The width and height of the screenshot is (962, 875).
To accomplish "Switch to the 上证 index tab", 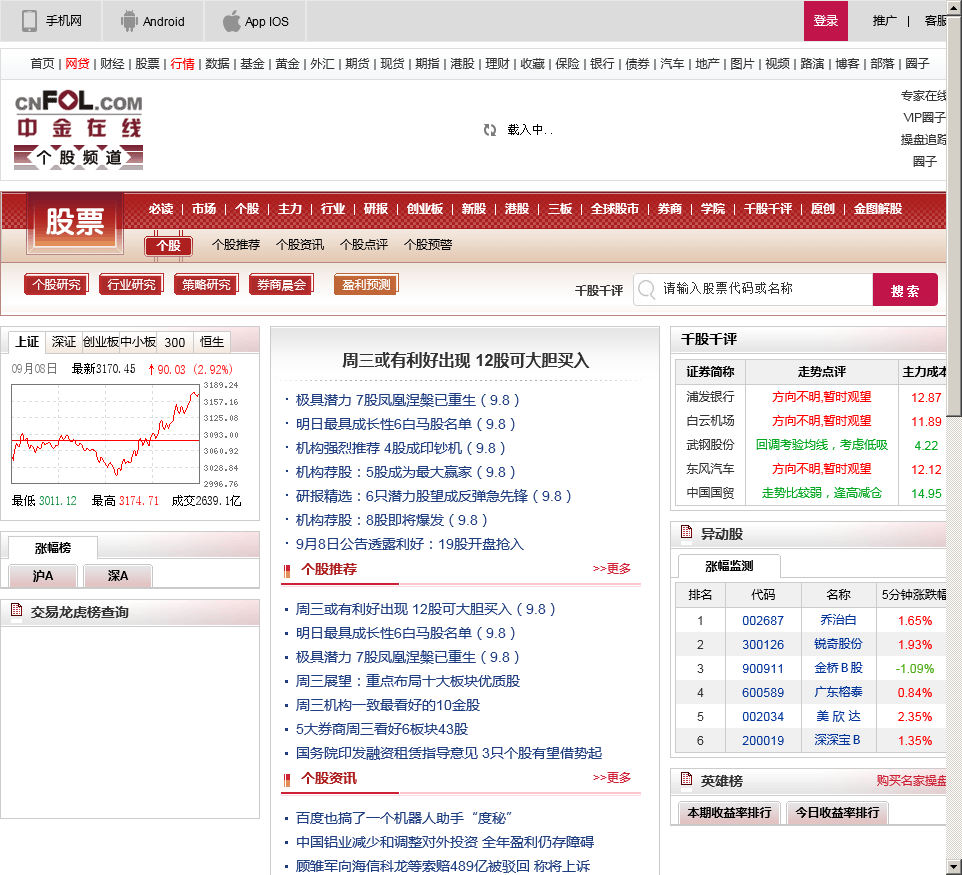I will [27, 341].
